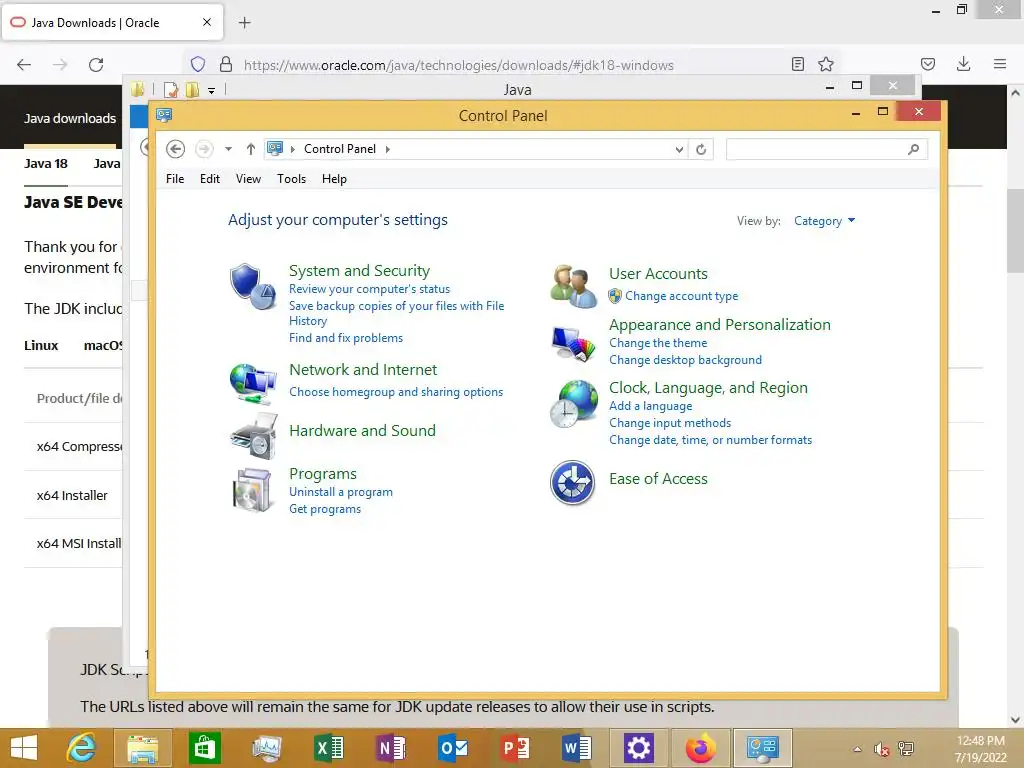Select the Linux tab on Oracle page
The height and width of the screenshot is (768, 1024).
[x=41, y=345]
